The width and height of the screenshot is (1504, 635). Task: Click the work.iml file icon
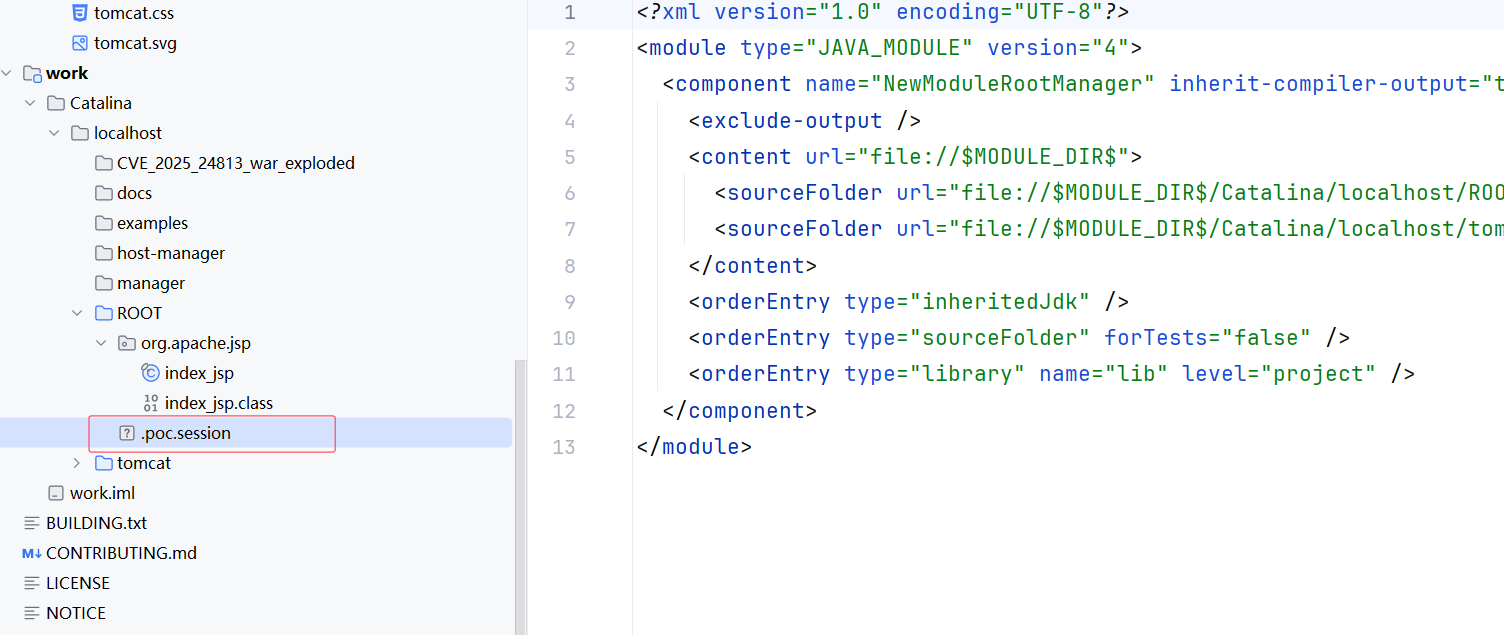pyautogui.click(x=56, y=494)
